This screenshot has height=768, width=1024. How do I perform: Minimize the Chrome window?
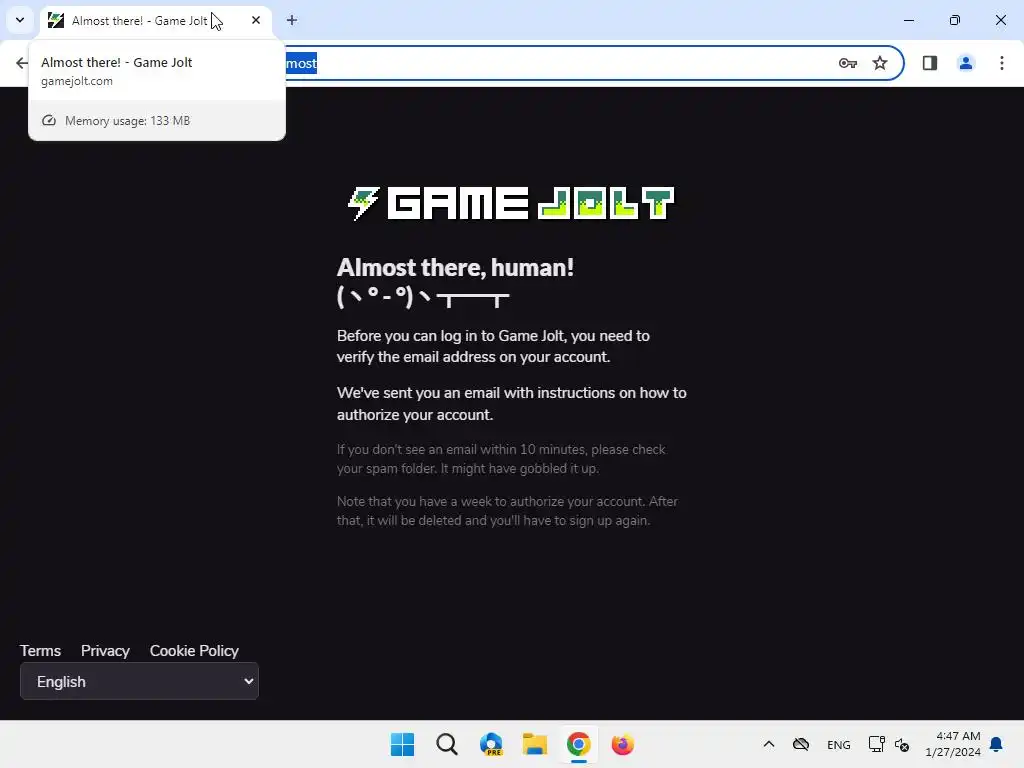click(908, 20)
